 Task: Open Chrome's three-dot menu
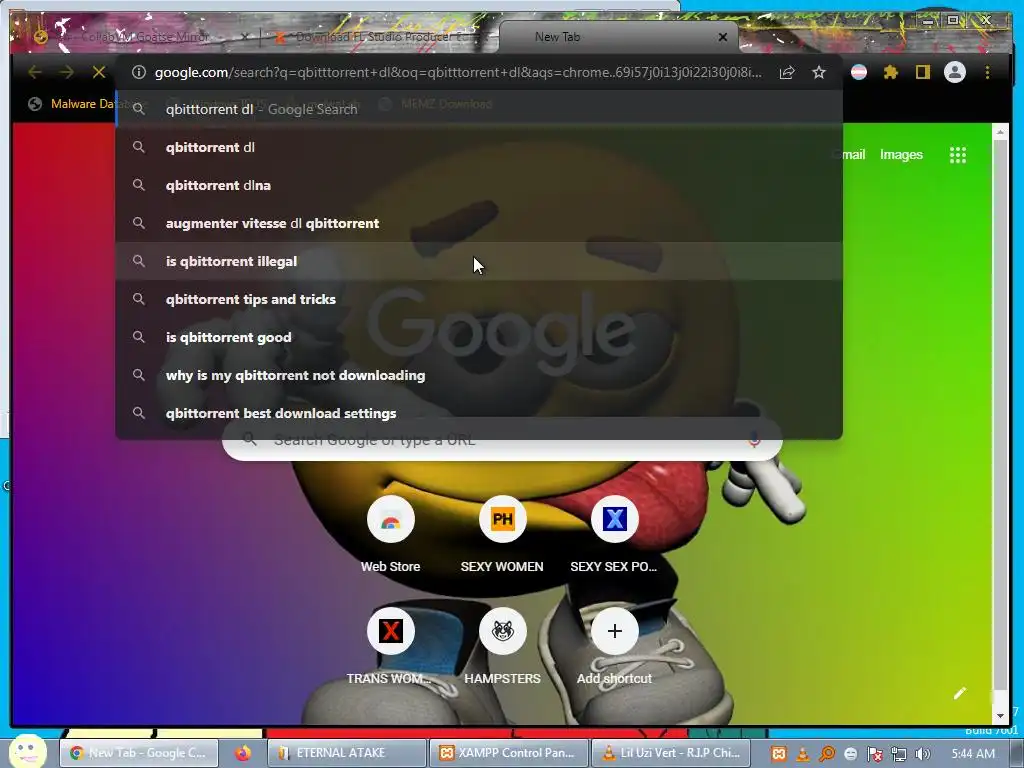(987, 72)
